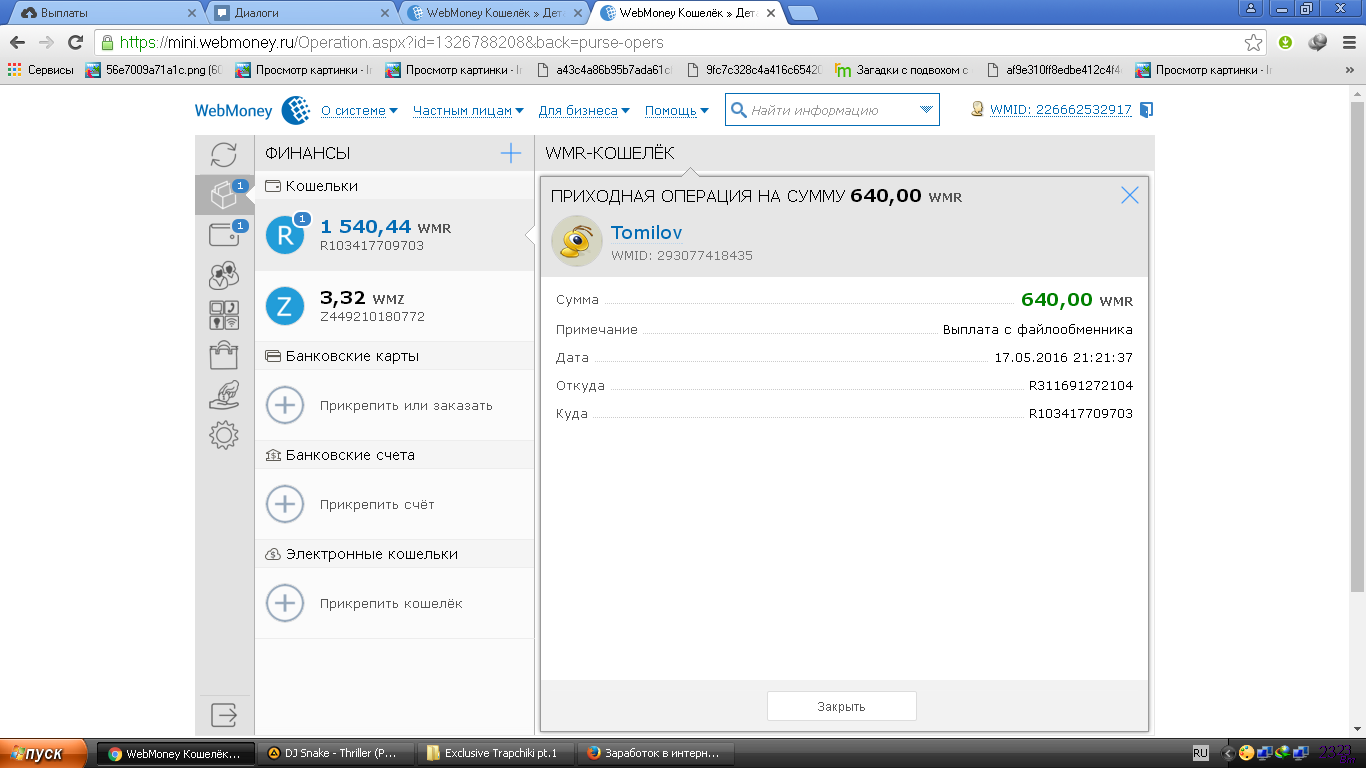Click the sender's WMID: 293077418435 text
The width and height of the screenshot is (1366, 768).
point(682,256)
